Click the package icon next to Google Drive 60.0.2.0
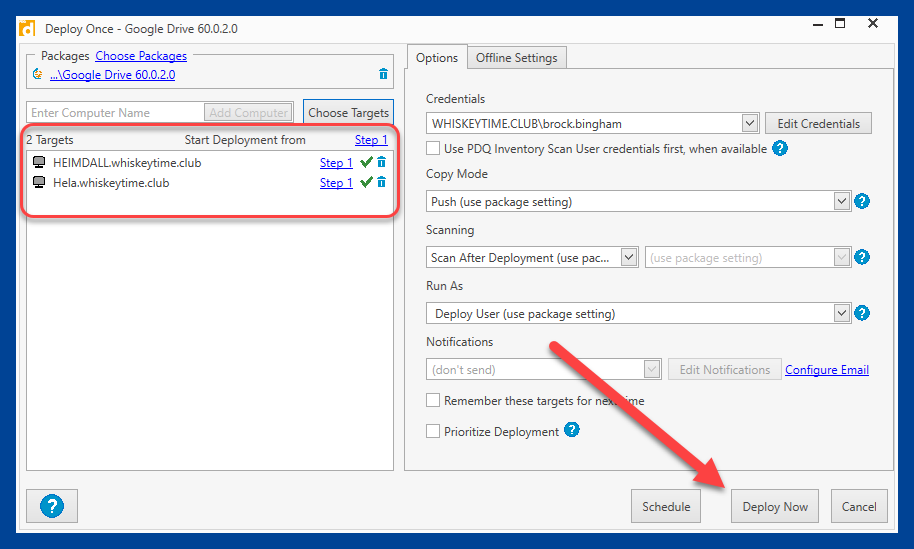 coord(37,74)
